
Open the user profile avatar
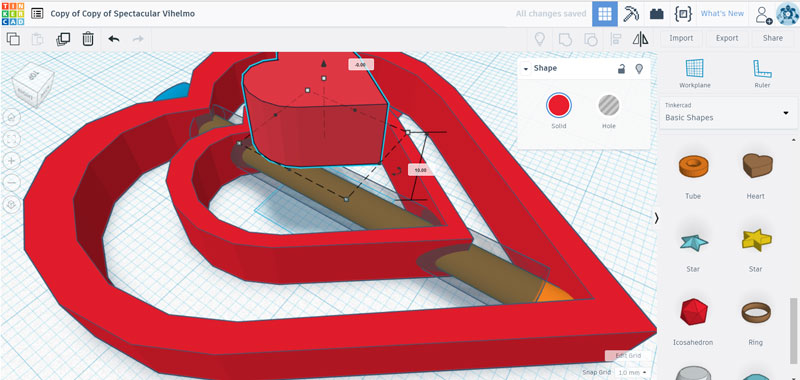pos(787,14)
